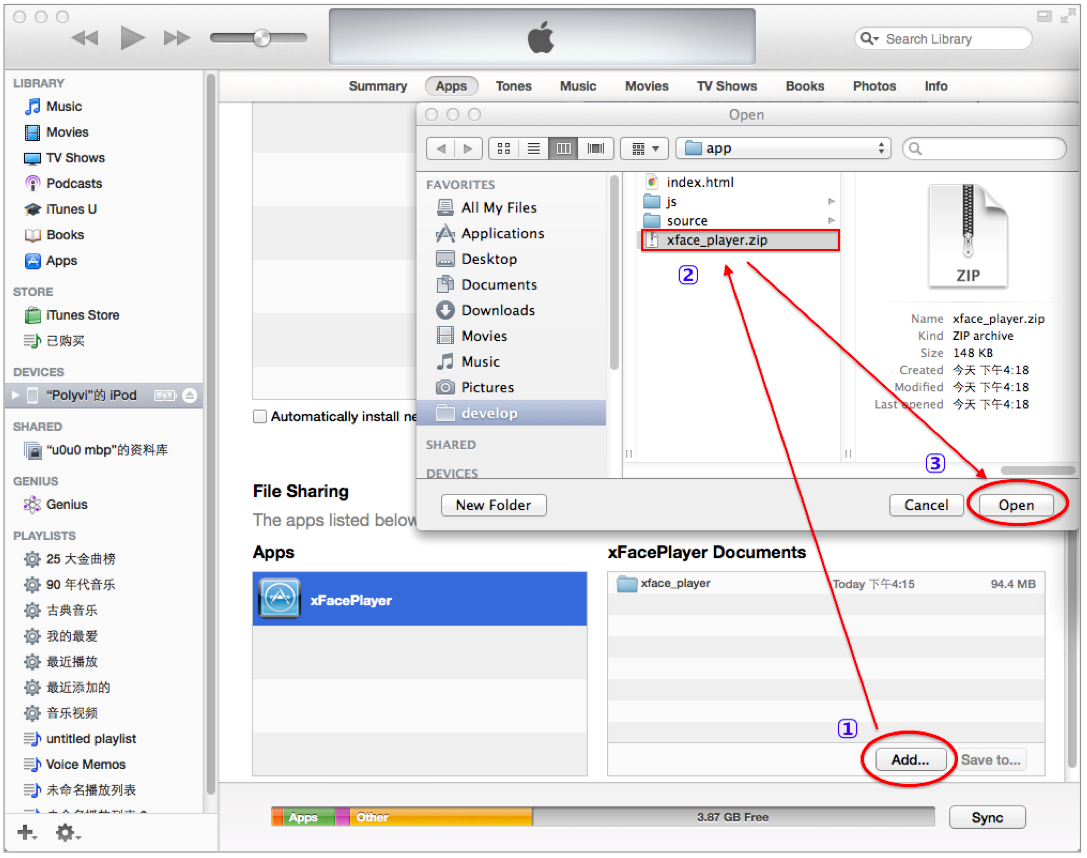Enable Automatically install new apps checkbox
This screenshot has height=858, width=1087.
click(260, 417)
